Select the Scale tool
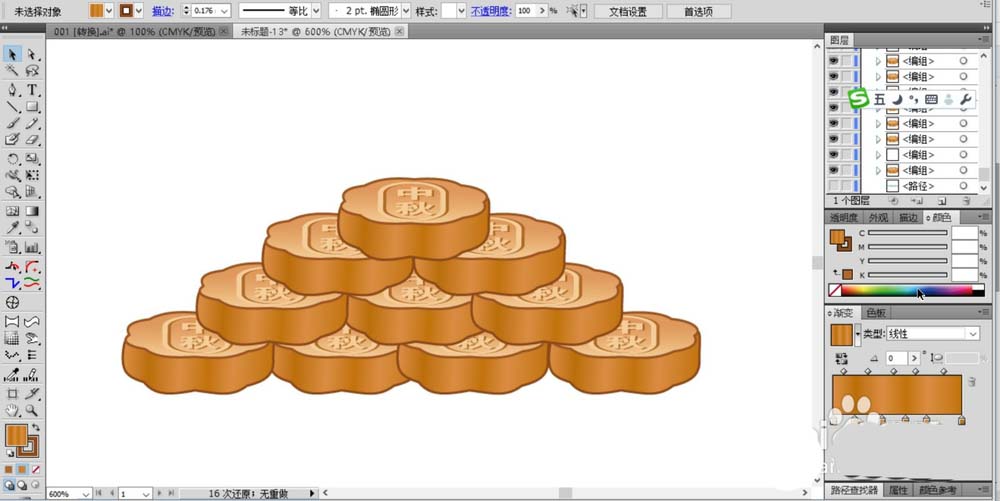The image size is (1000, 501). pyautogui.click(x=32, y=159)
